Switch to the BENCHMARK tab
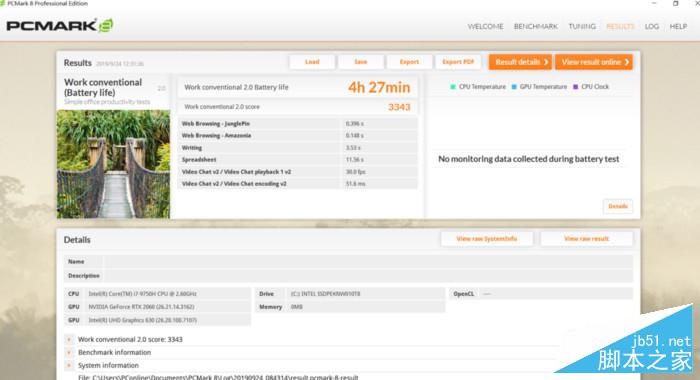This screenshot has width=700, height=380. (x=536, y=26)
